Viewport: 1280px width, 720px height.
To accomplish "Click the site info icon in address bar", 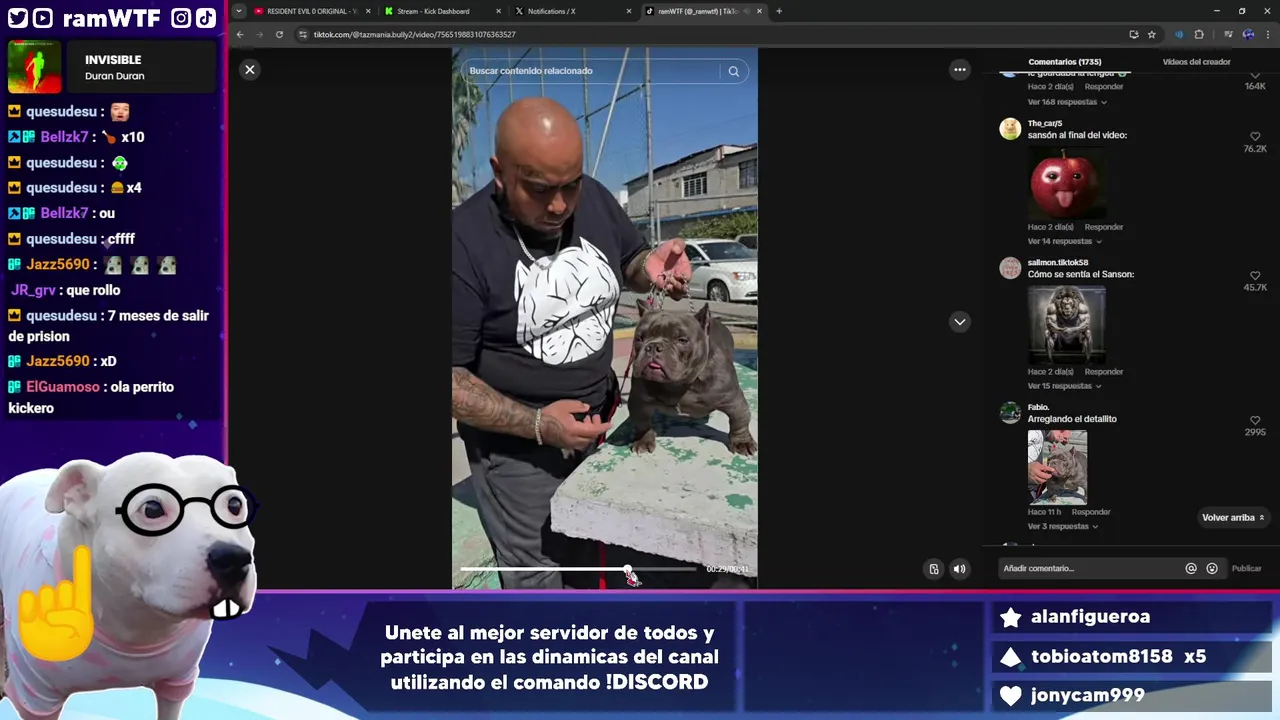I will (303, 34).
